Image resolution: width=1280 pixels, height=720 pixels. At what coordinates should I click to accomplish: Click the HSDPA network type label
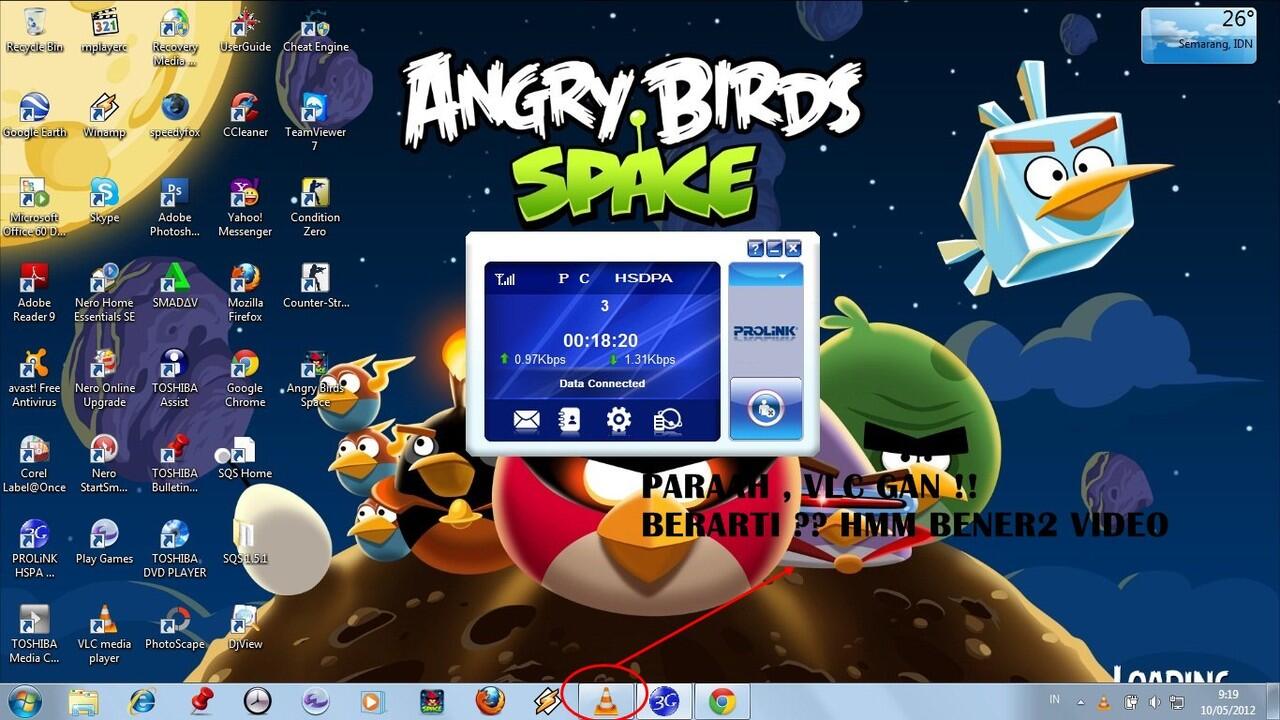pyautogui.click(x=644, y=279)
